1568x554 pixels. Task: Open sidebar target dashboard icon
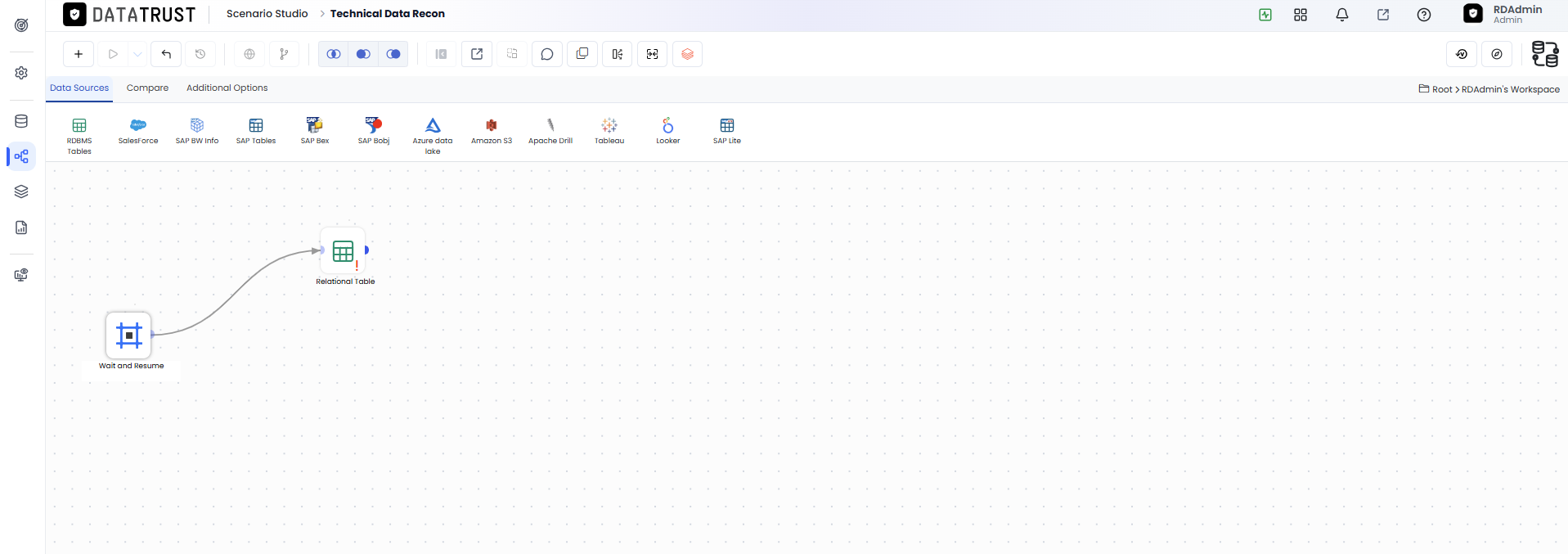pyautogui.click(x=21, y=25)
